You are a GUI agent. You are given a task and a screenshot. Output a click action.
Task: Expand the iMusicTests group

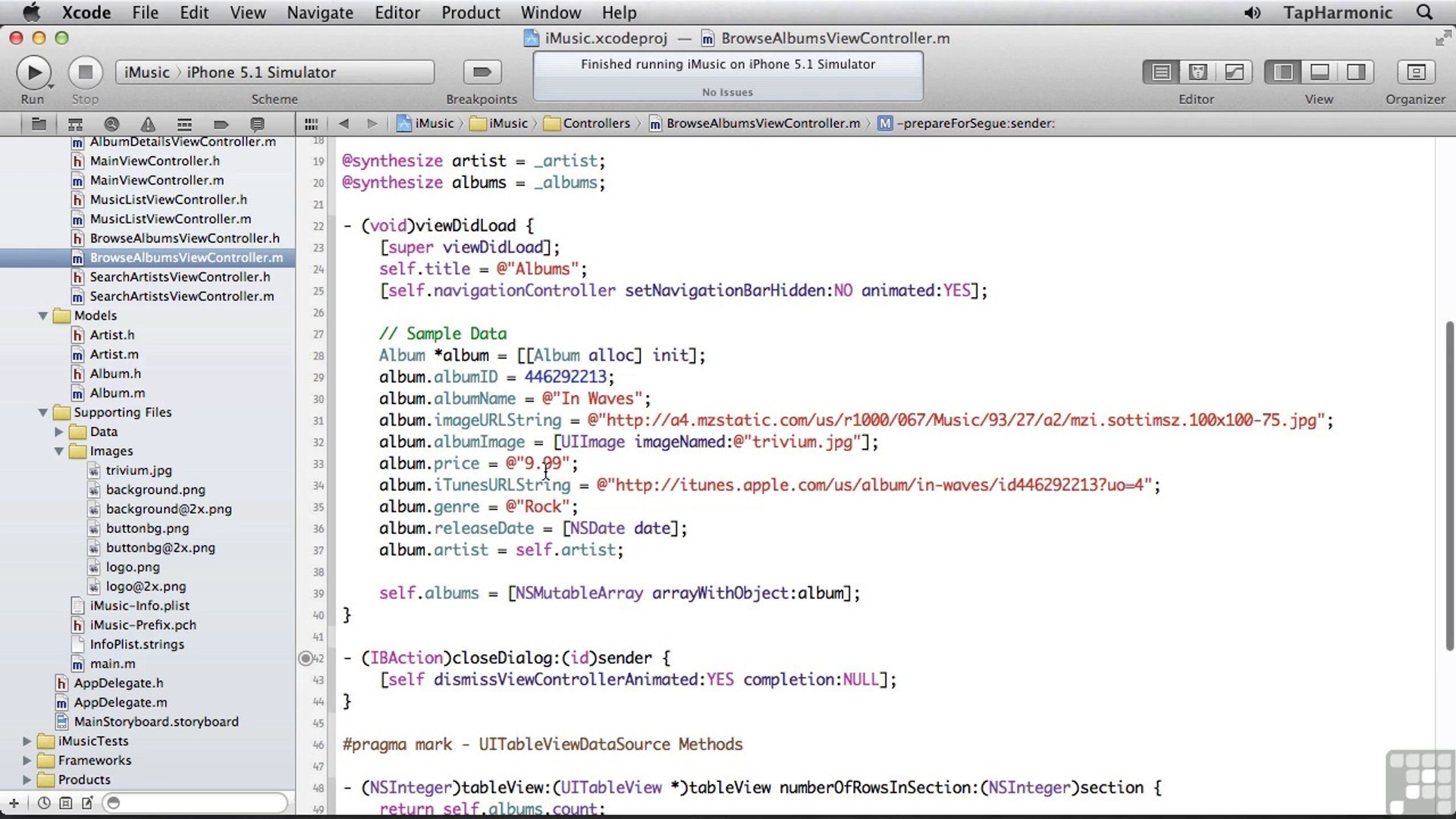coord(27,741)
